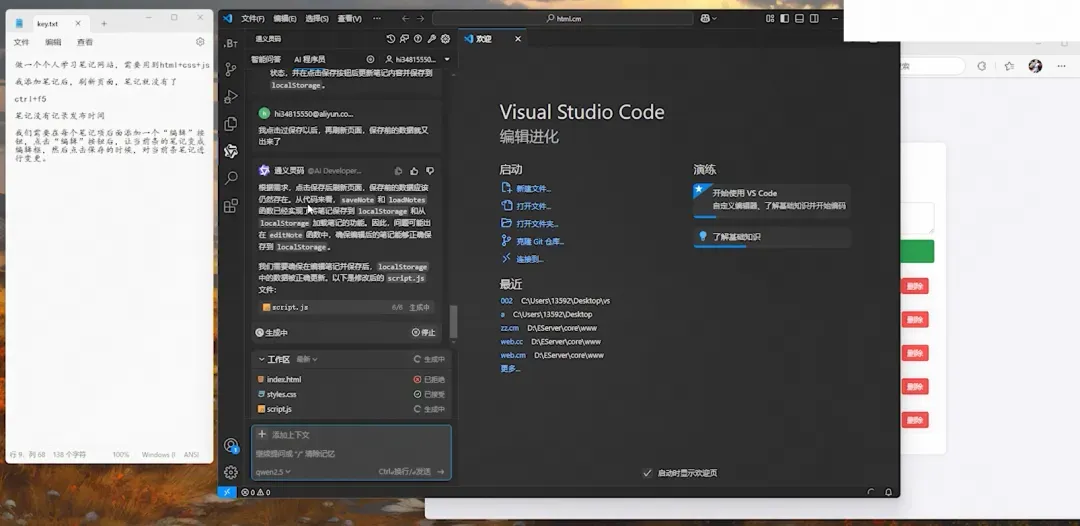The width and height of the screenshot is (1080, 526).
Task: Open 文件 menu in Notepad
Action: tap(21, 42)
